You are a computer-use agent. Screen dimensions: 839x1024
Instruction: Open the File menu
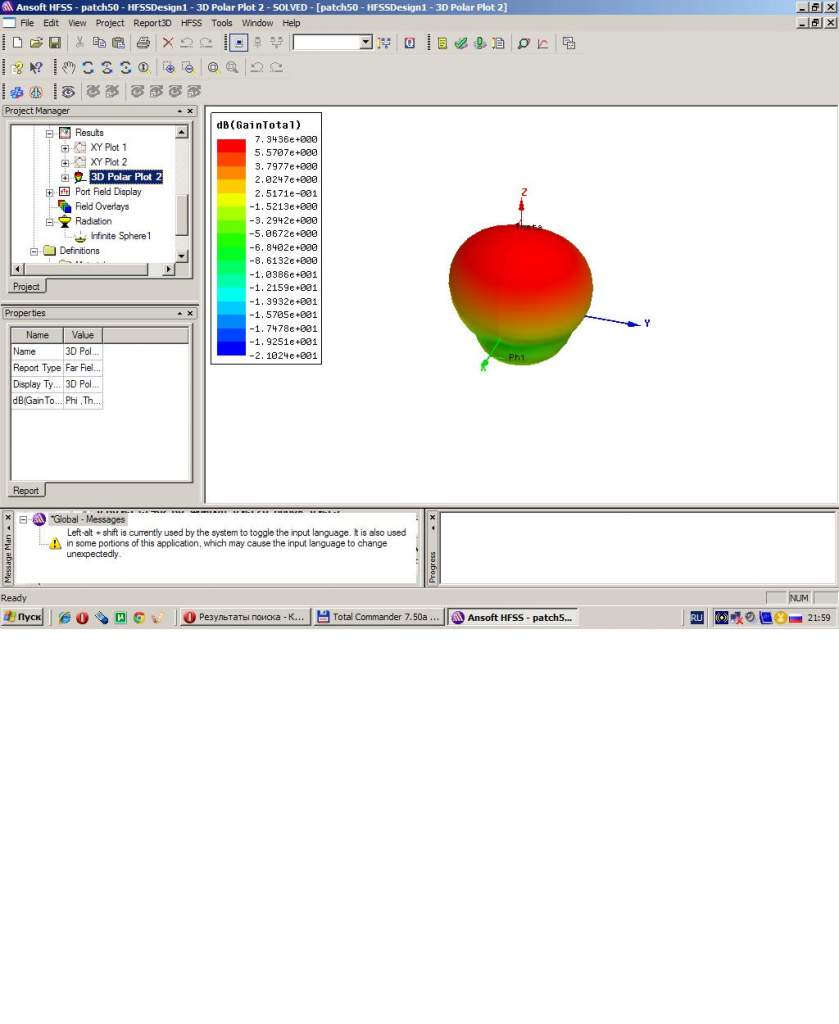tap(27, 23)
